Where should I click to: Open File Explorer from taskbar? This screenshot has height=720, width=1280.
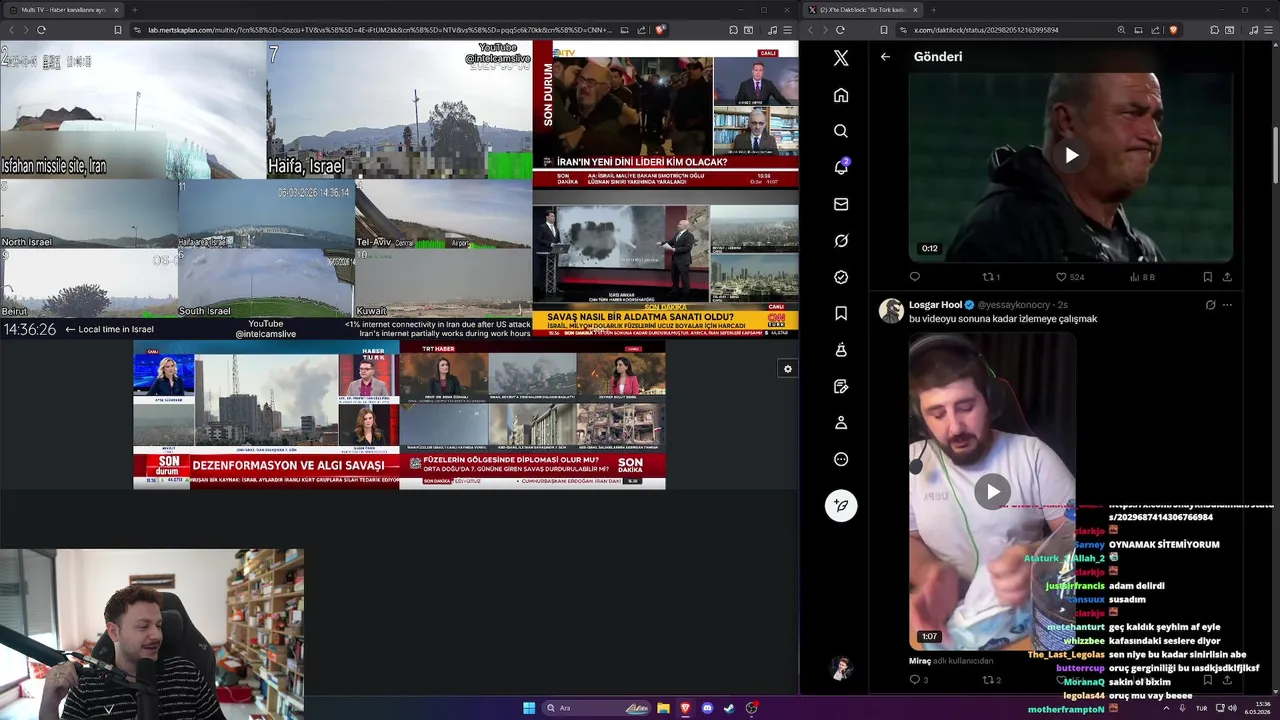(663, 708)
